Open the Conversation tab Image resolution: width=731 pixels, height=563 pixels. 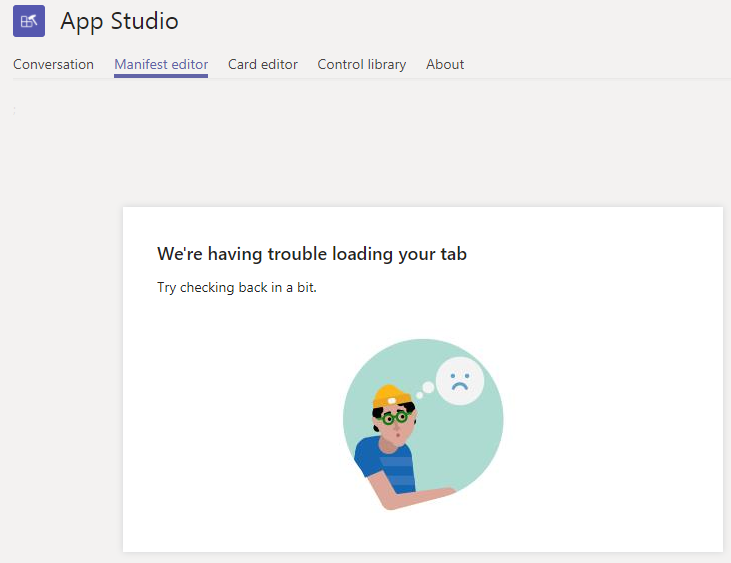tap(53, 64)
